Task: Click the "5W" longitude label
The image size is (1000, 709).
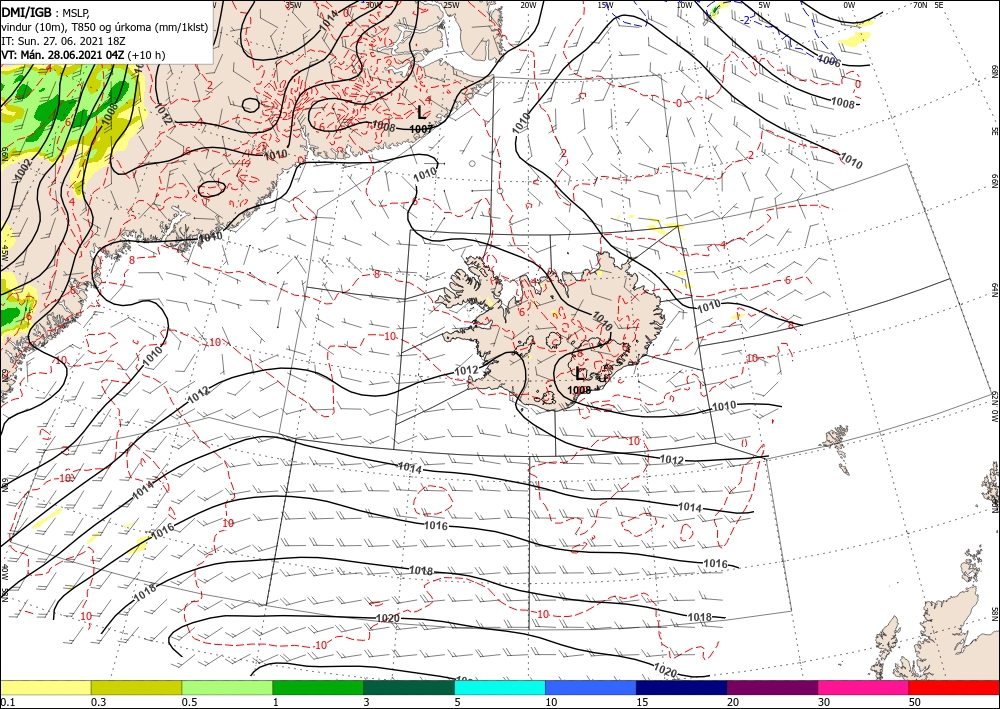Action: (764, 5)
